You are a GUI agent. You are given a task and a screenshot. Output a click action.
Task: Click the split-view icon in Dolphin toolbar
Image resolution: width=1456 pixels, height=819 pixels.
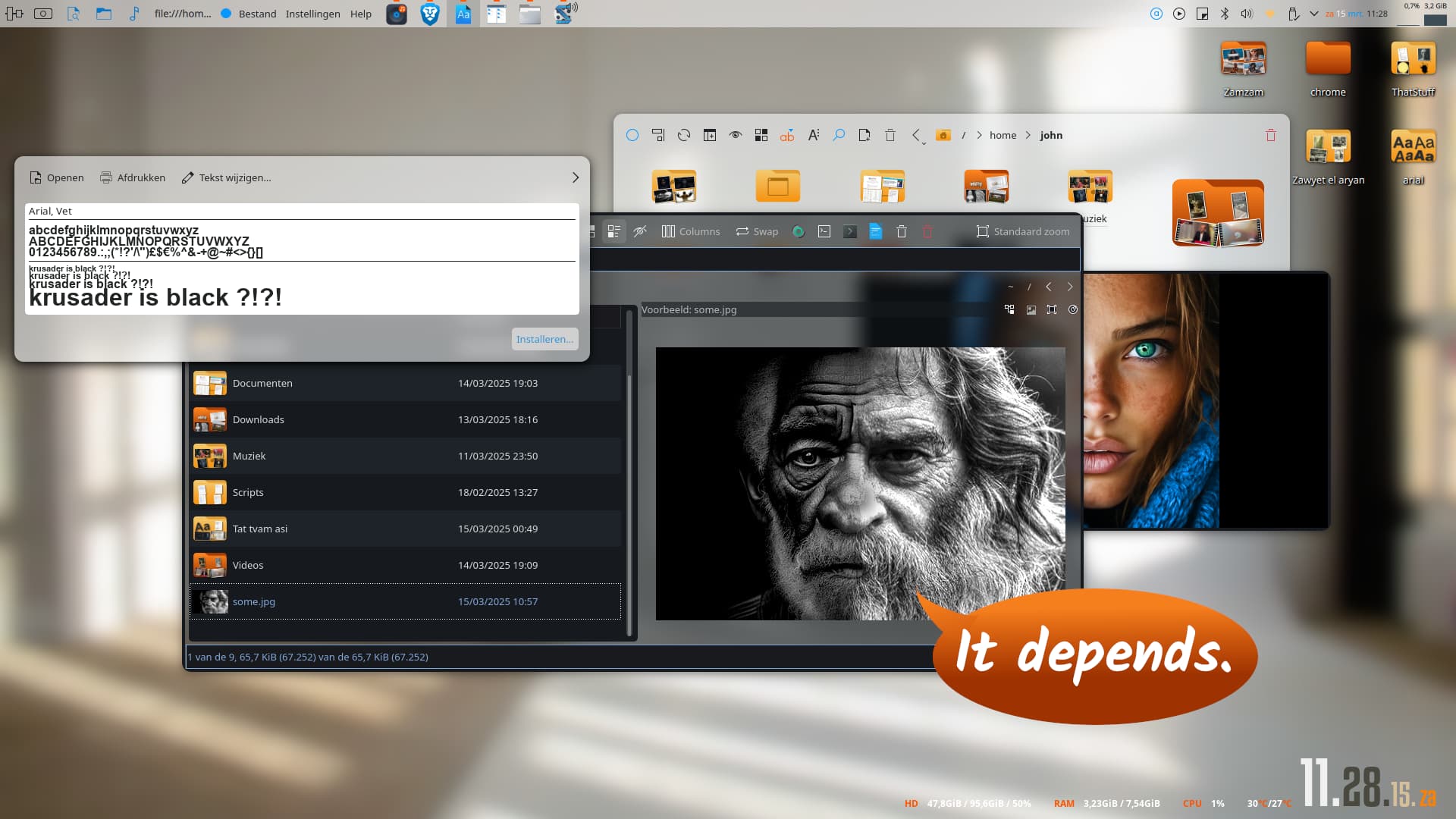pyautogui.click(x=710, y=135)
